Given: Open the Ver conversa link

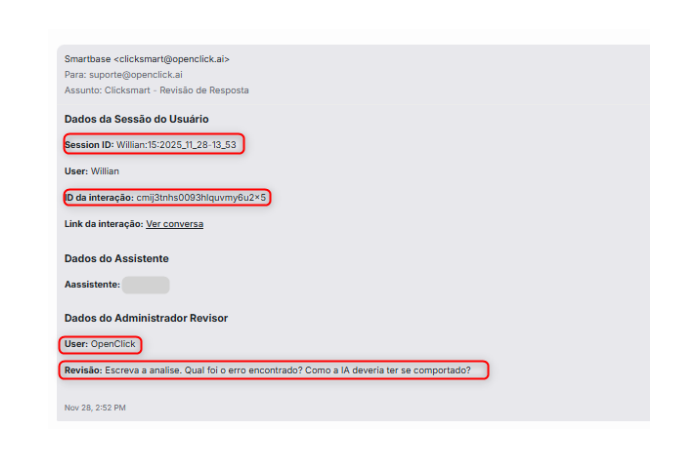Looking at the screenshot, I should (x=175, y=224).
